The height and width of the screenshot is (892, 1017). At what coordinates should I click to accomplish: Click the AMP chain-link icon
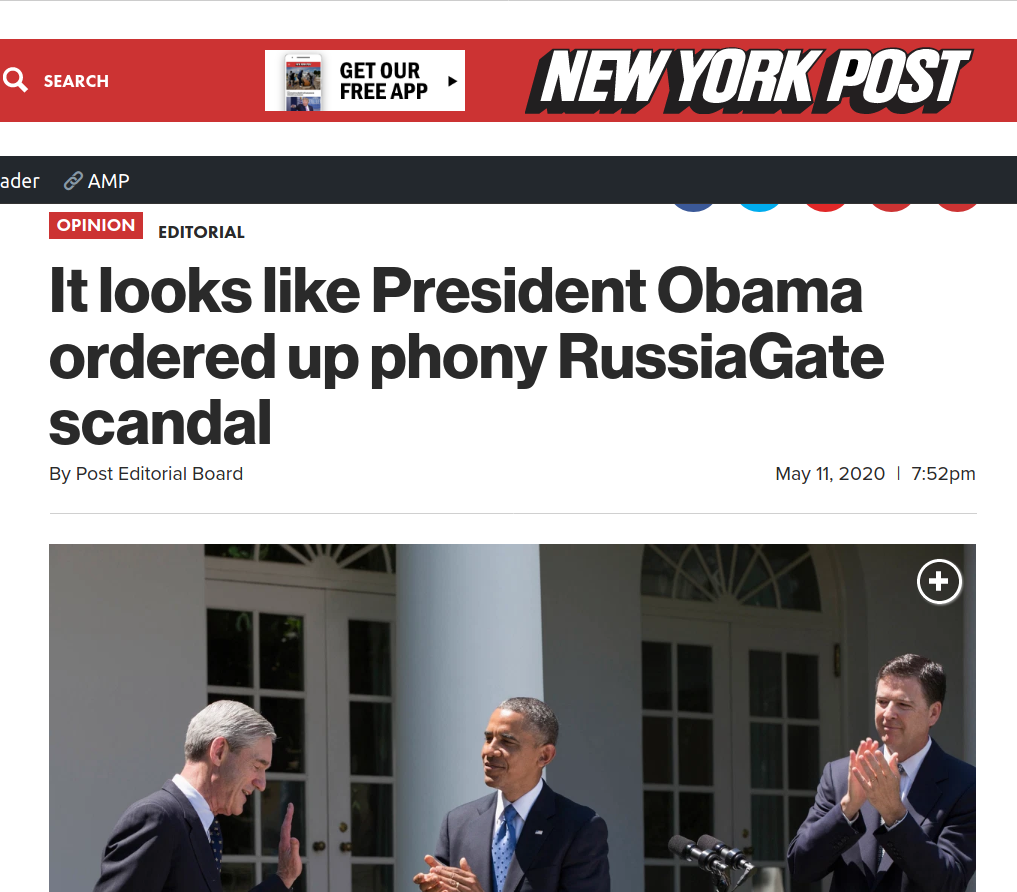tap(73, 180)
